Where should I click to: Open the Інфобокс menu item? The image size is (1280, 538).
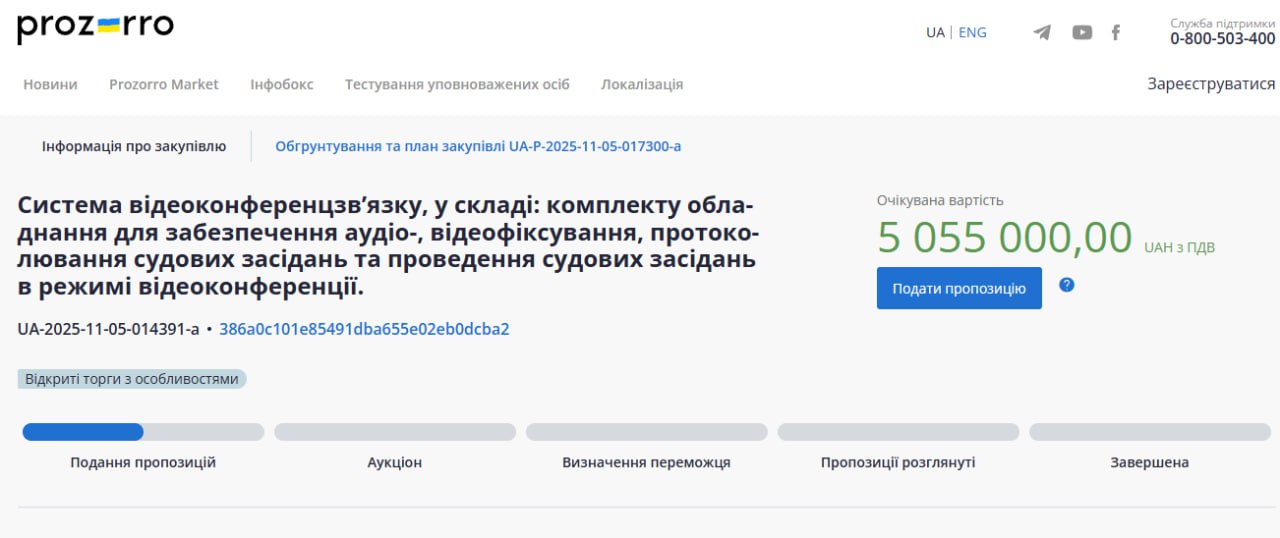click(281, 84)
